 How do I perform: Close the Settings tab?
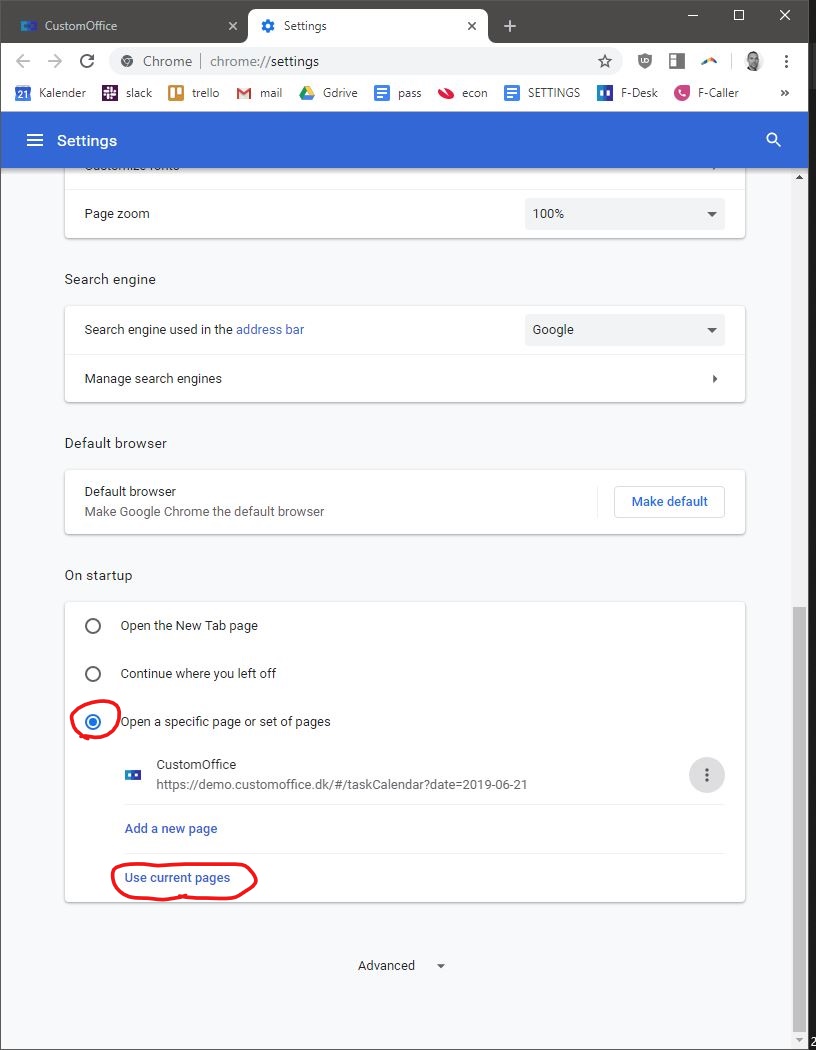coord(472,26)
